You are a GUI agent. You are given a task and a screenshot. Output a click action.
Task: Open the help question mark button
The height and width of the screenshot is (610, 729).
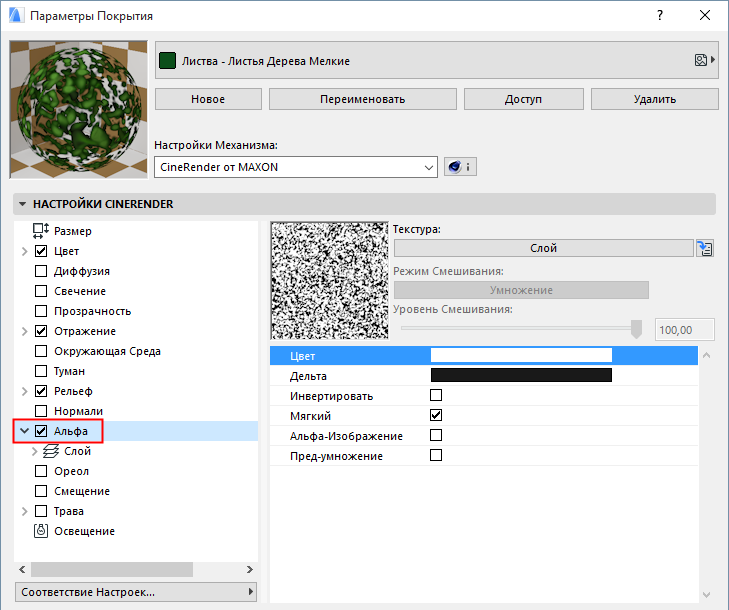659,16
